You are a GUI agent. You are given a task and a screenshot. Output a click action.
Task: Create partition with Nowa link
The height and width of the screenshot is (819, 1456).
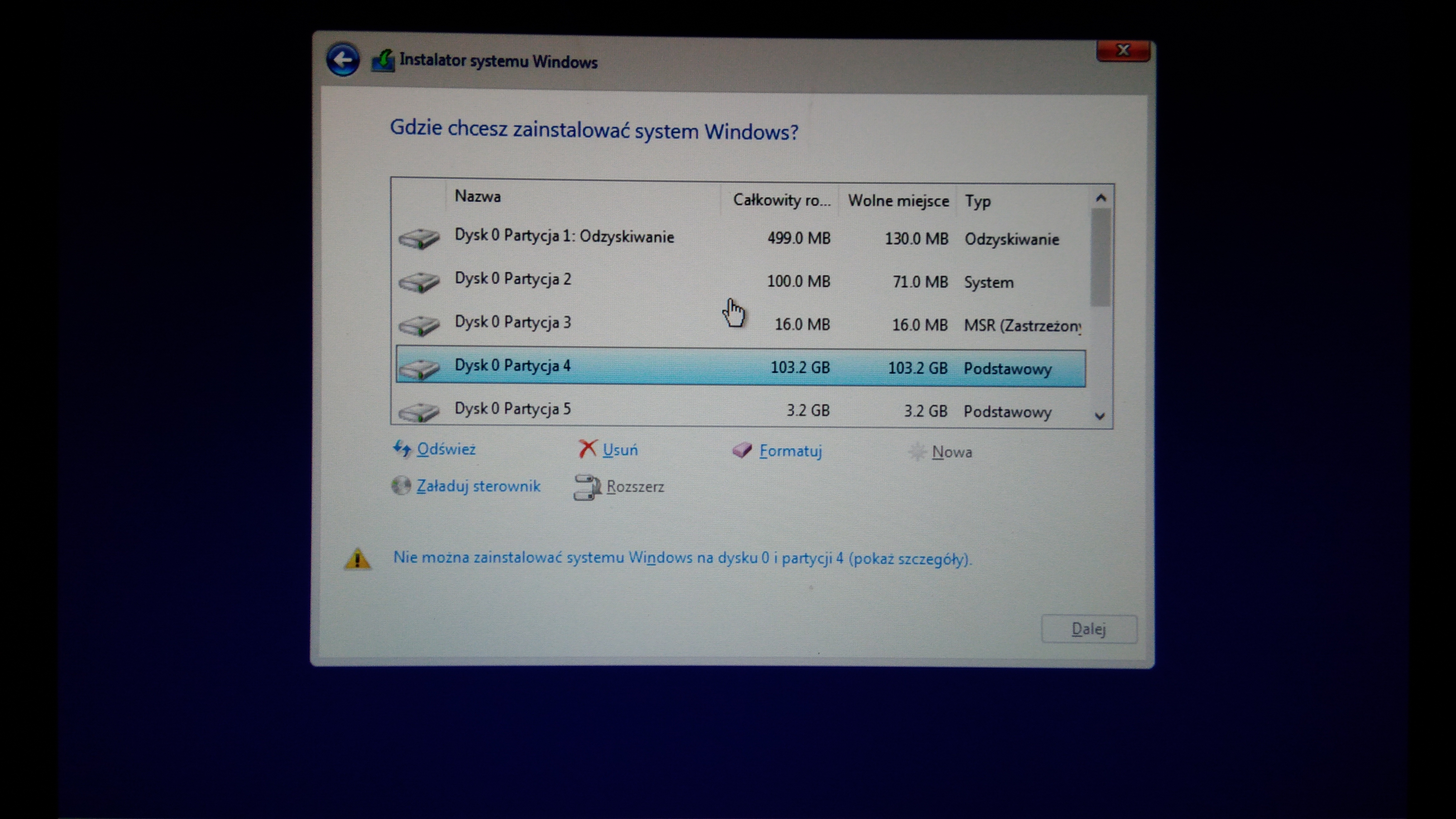(952, 452)
